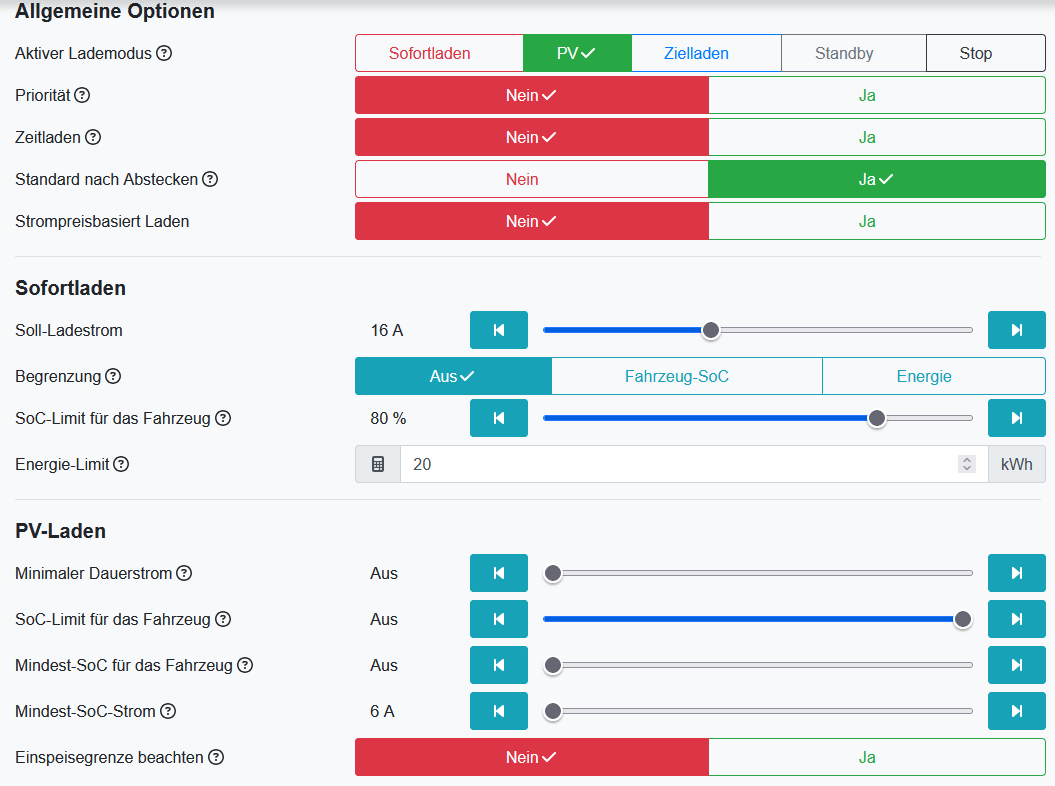Open help for Einspeisegrenze beachten
Screen dimensions: 1055x786
coord(215,757)
